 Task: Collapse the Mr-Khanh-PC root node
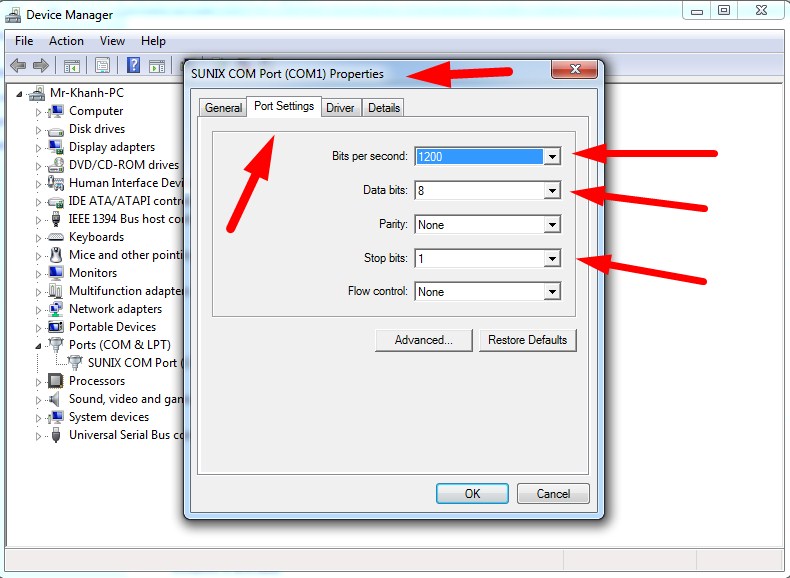19,94
